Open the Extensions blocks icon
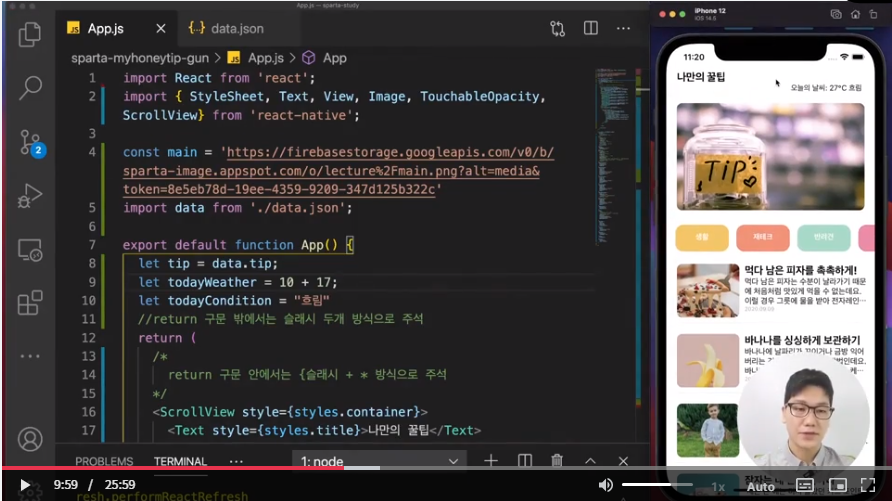 (30, 303)
